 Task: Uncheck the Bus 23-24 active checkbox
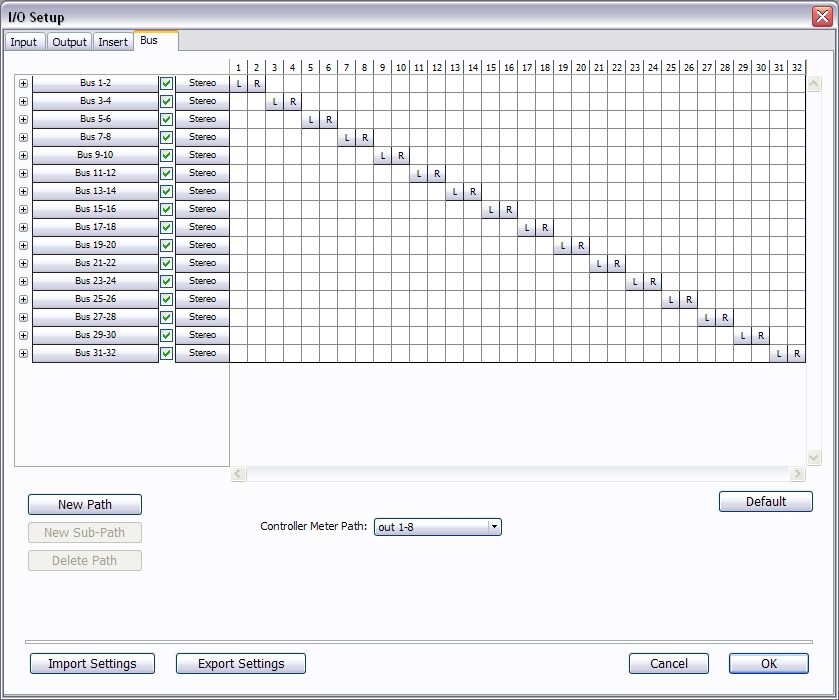click(166, 281)
